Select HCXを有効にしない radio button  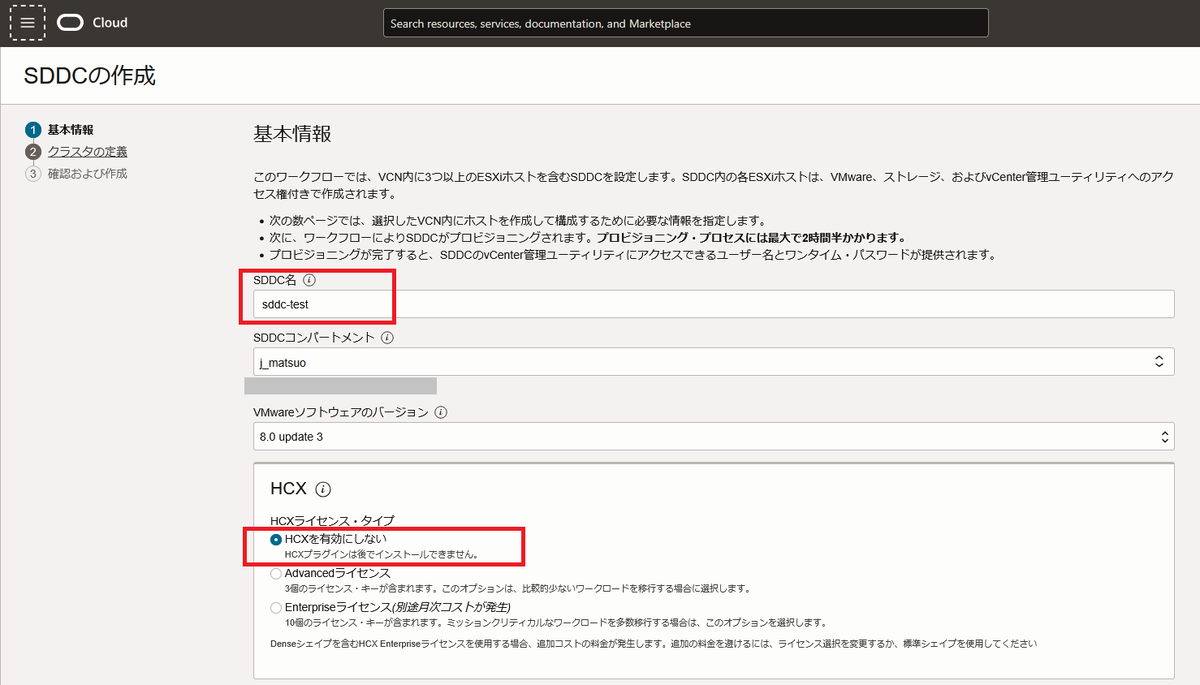(x=277, y=539)
